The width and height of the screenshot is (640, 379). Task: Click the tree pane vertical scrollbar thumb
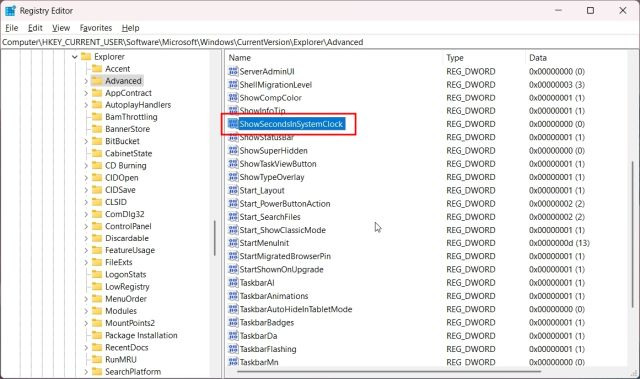[214, 238]
